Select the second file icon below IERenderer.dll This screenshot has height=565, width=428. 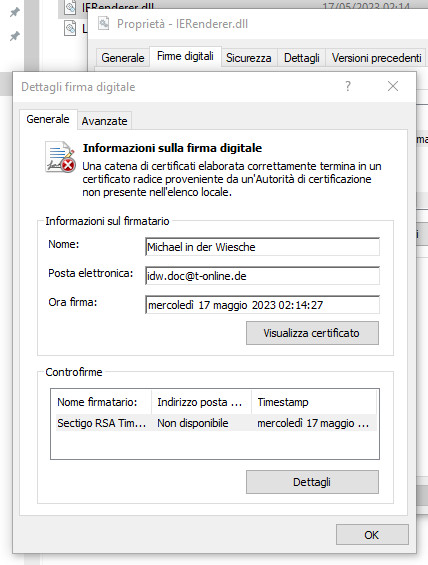click(70, 28)
